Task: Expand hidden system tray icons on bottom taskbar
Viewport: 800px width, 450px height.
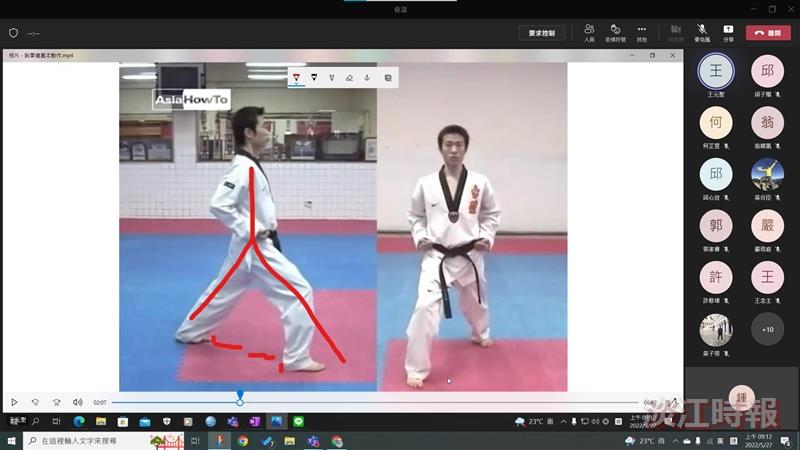Action: pyautogui.click(x=675, y=441)
